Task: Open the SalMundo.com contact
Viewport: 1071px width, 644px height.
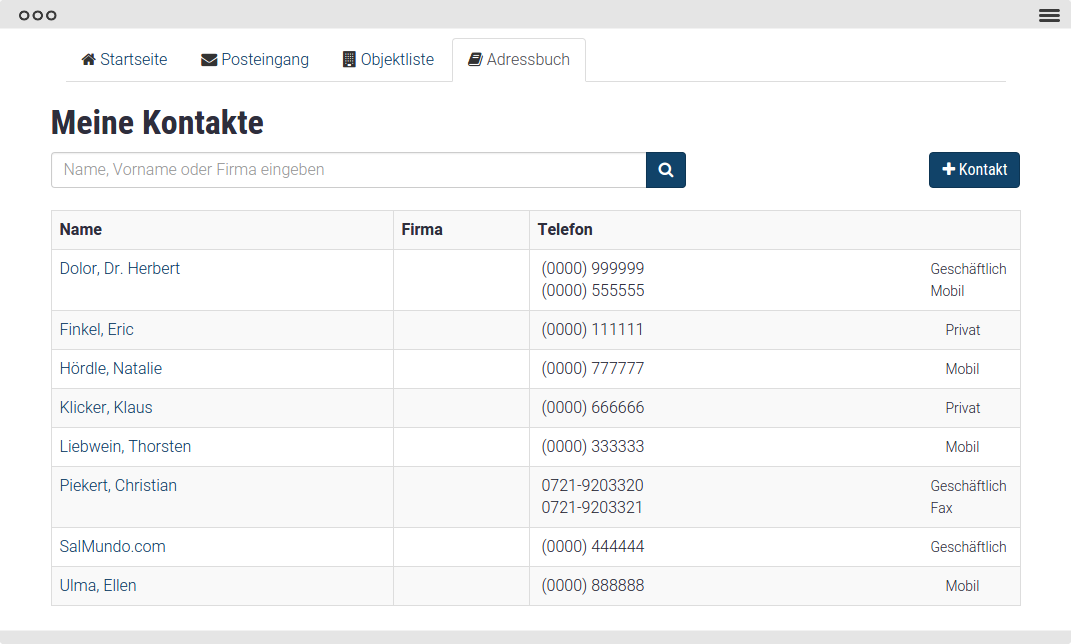Action: (113, 547)
